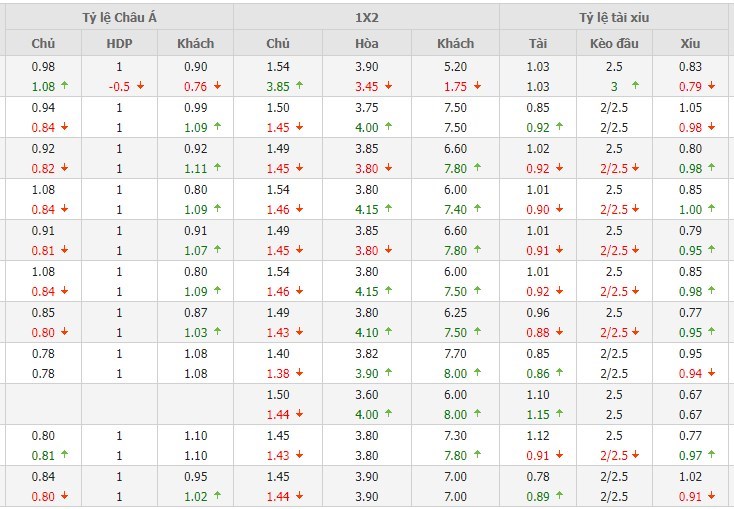Click the red down arrow next to 0.76
This screenshot has height=509, width=734.
217,86
